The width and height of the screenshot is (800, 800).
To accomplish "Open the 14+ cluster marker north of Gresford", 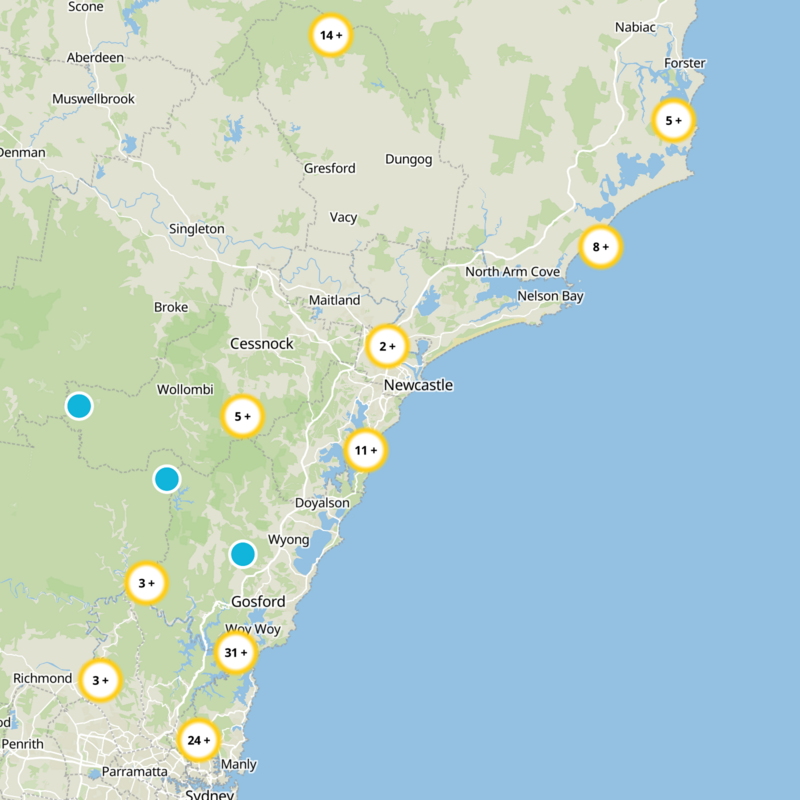I will coord(331,35).
